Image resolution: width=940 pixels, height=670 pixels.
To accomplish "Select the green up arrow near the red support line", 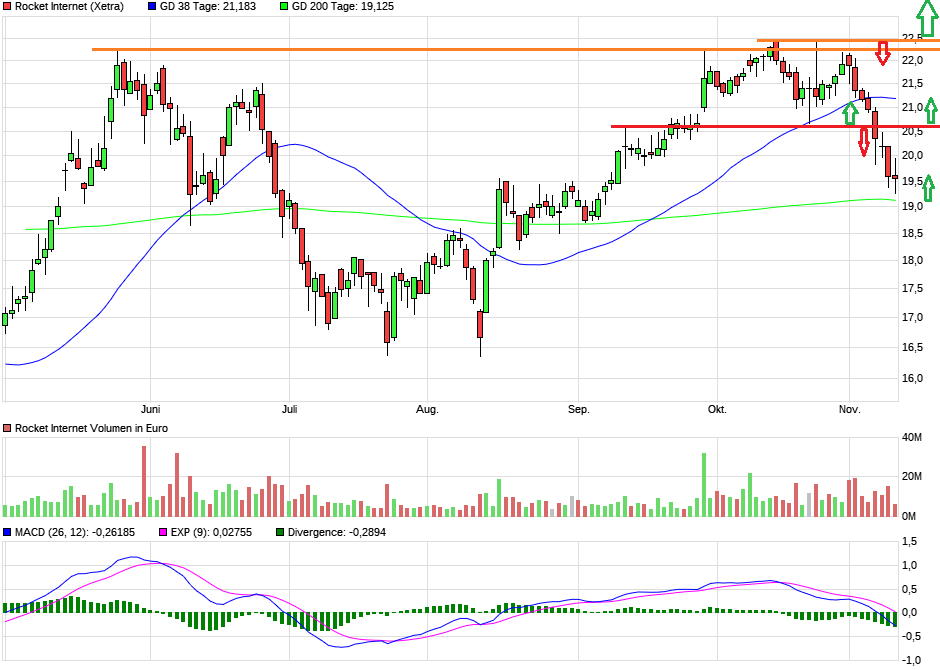I will click(851, 113).
